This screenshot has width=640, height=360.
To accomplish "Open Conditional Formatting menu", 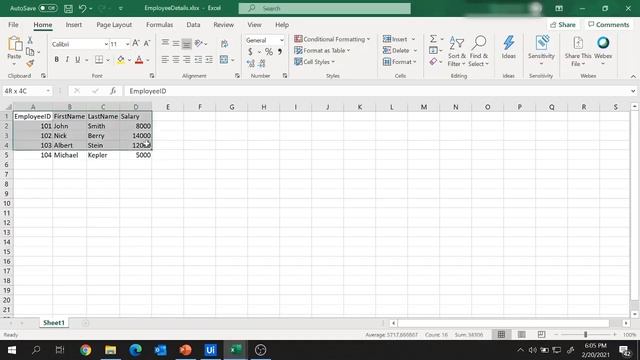I will point(332,39).
